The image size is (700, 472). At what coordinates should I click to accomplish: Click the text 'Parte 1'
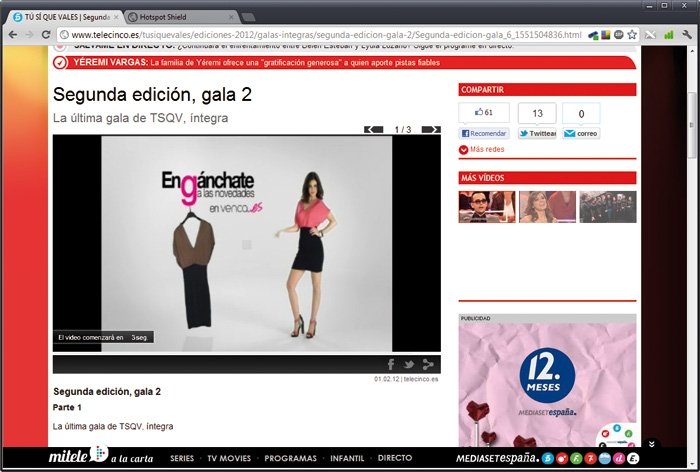click(x=67, y=407)
